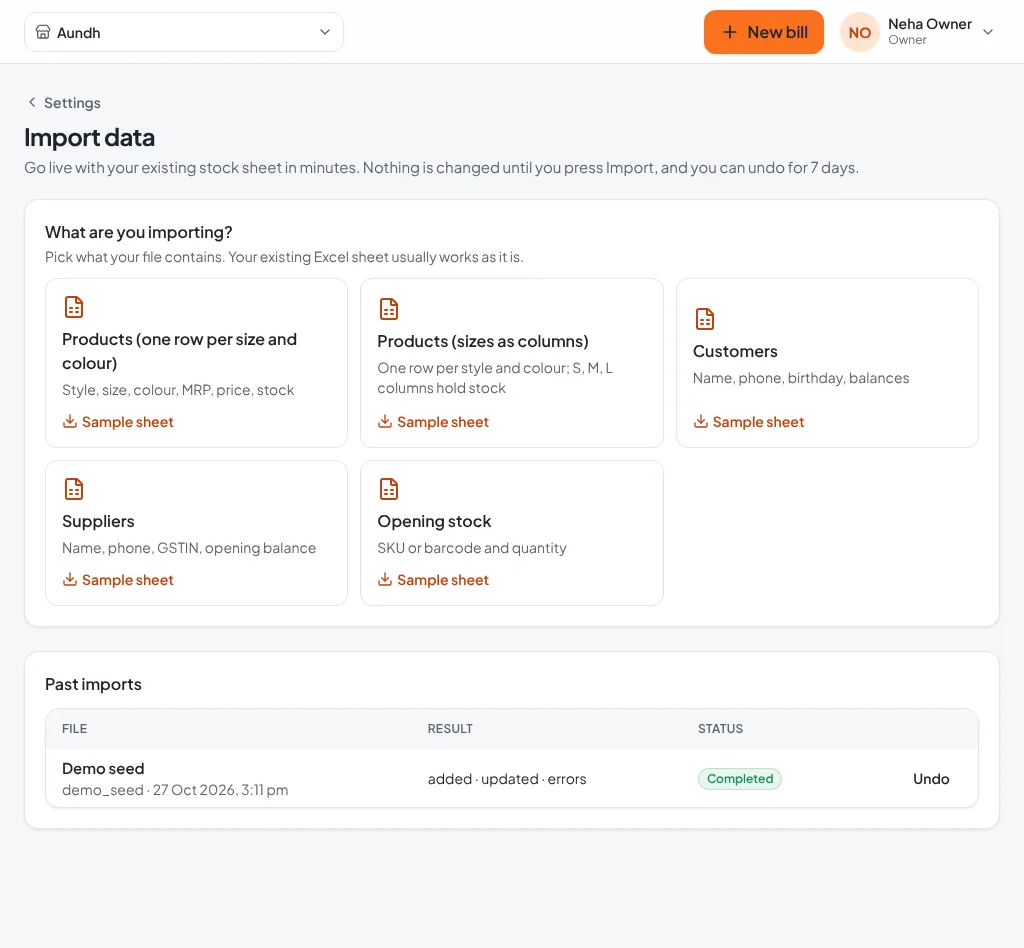The height and width of the screenshot is (948, 1024).
Task: Click Name, phone, birthday, balances text
Action: (801, 378)
